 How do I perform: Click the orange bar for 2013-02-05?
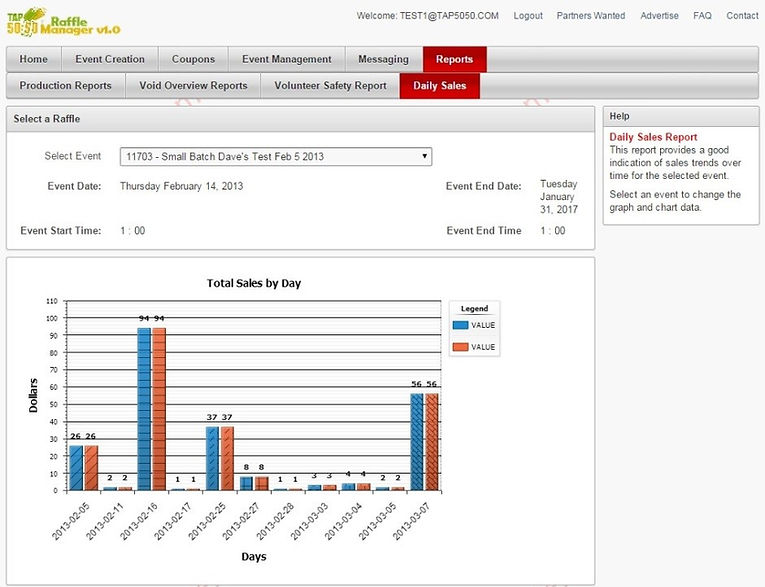91,468
